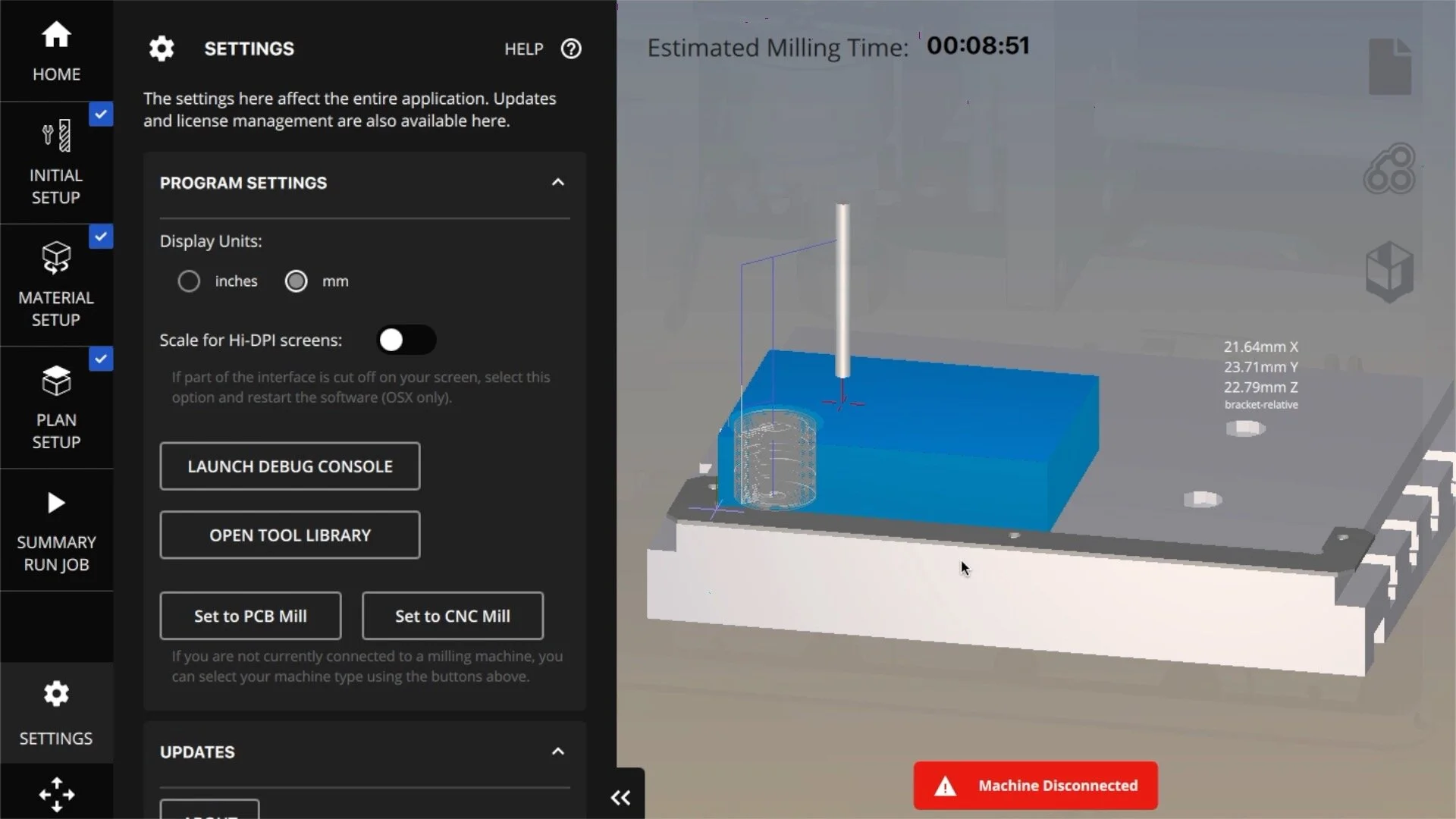Collapse the Updates section
The image size is (1456, 819).
(558, 752)
